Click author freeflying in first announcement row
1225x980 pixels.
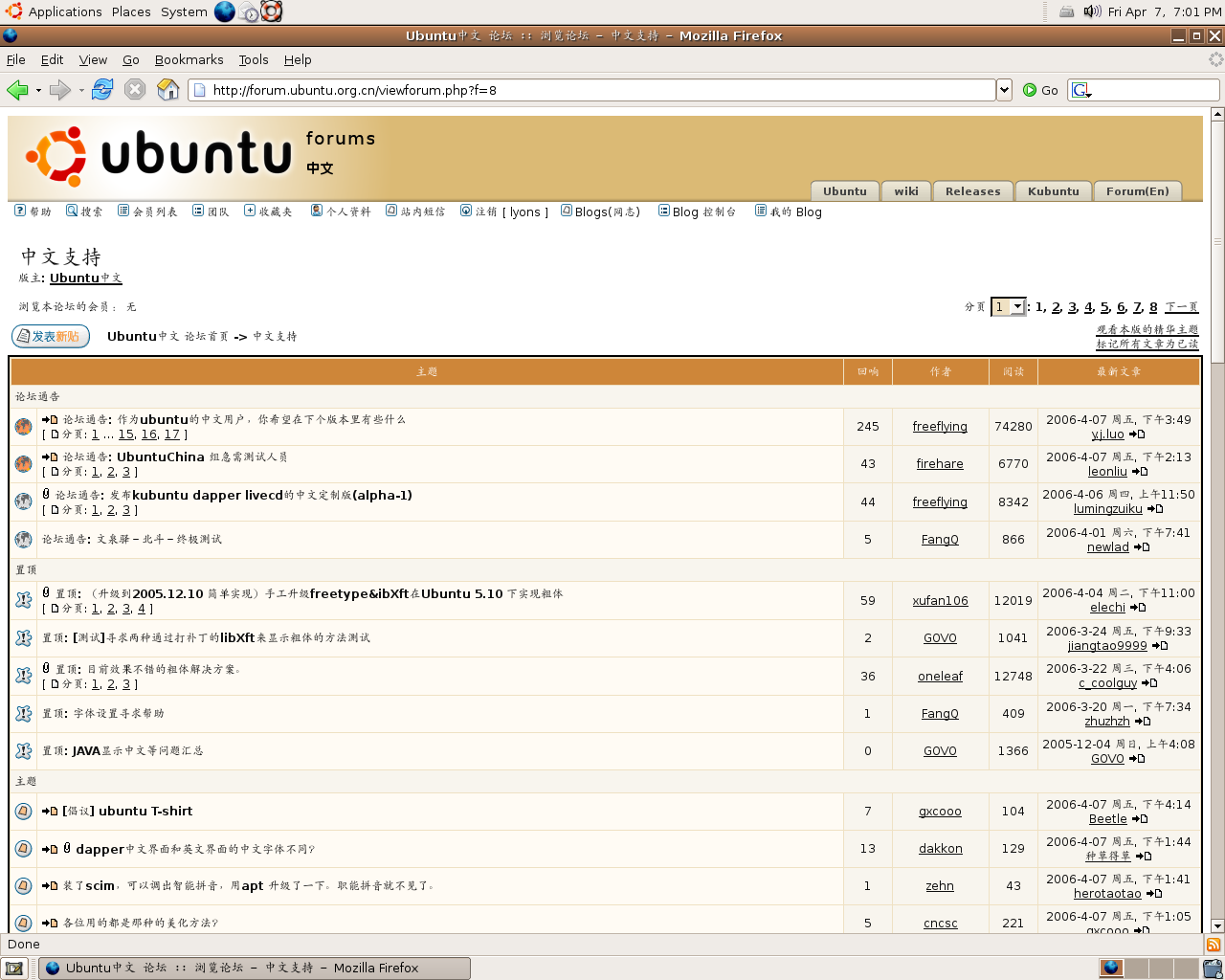[x=940, y=426]
